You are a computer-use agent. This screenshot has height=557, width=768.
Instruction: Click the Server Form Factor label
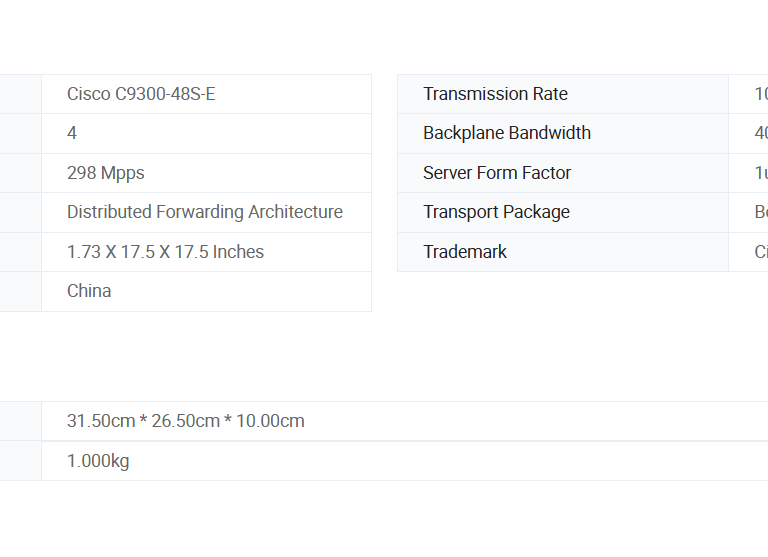click(x=497, y=173)
